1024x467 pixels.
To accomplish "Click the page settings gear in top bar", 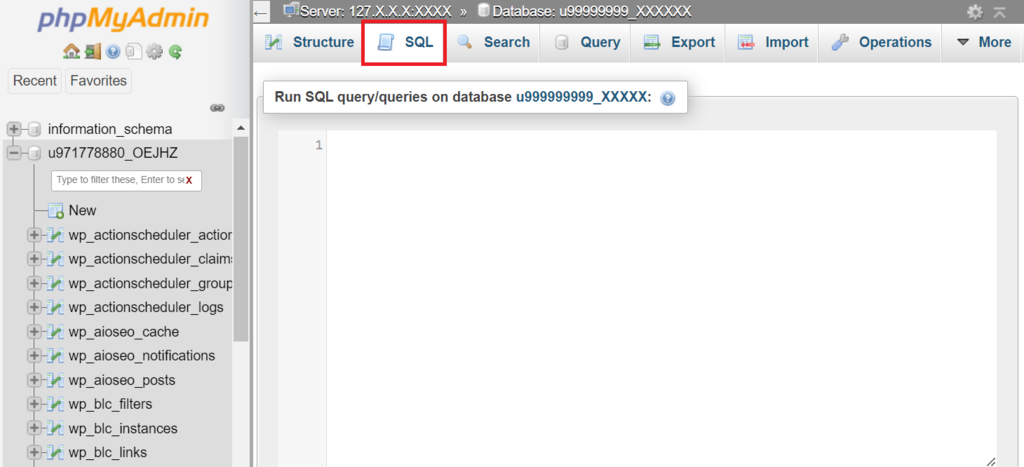I will [975, 12].
